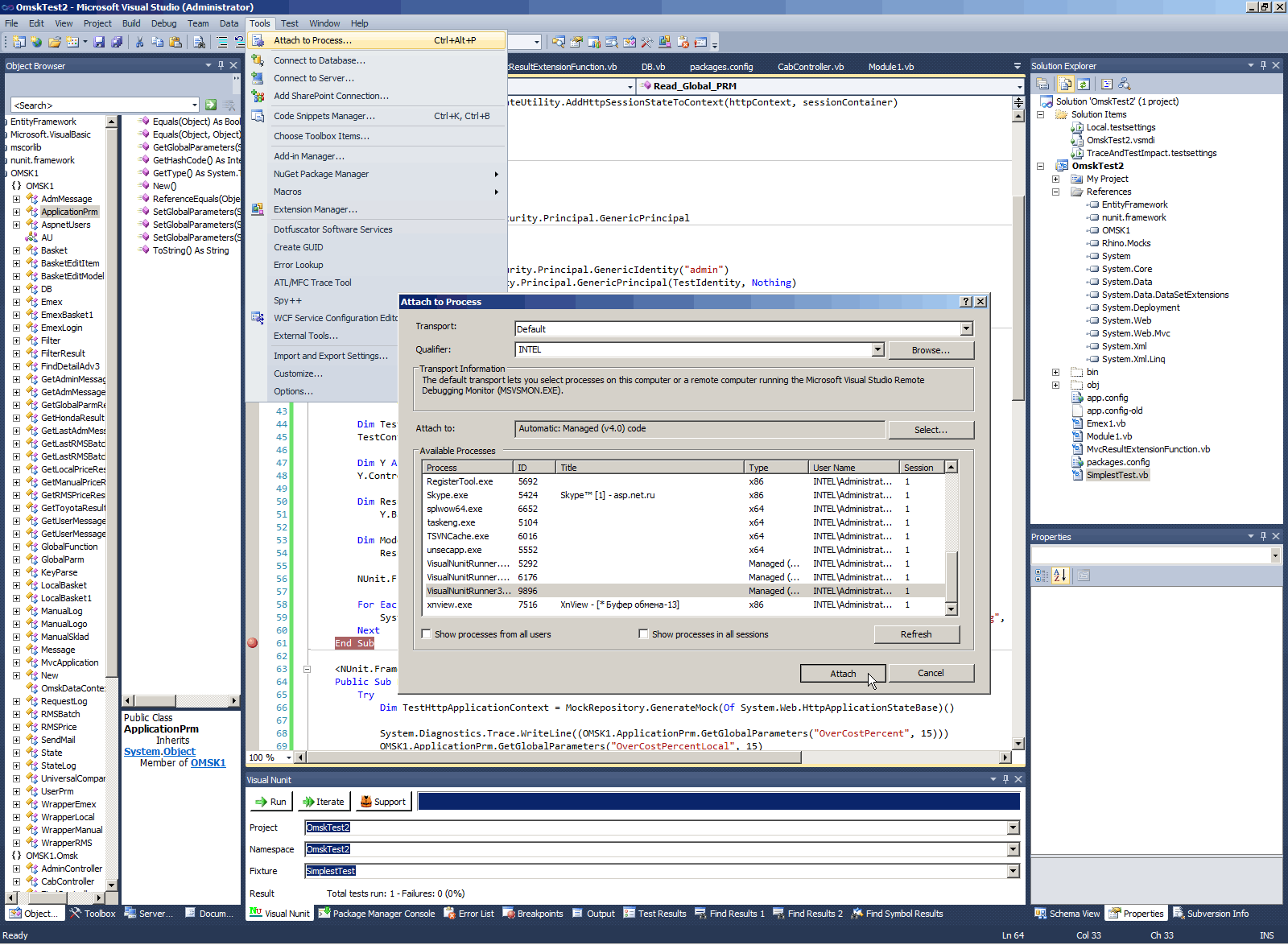1288x945 pixels.
Task: Select the Skype.exe process row
Action: (x=684, y=495)
